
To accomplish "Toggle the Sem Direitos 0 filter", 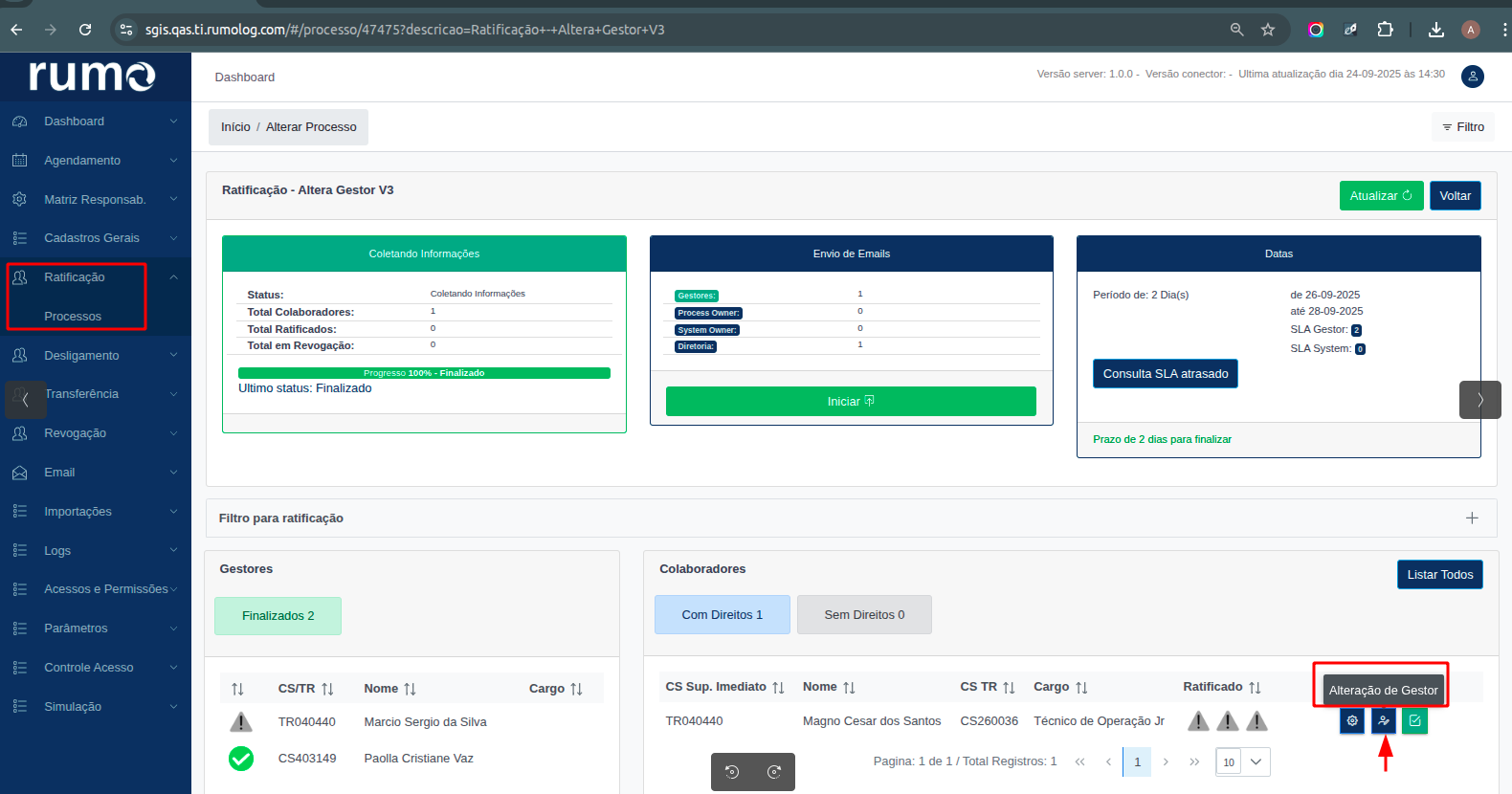I will pos(864,615).
